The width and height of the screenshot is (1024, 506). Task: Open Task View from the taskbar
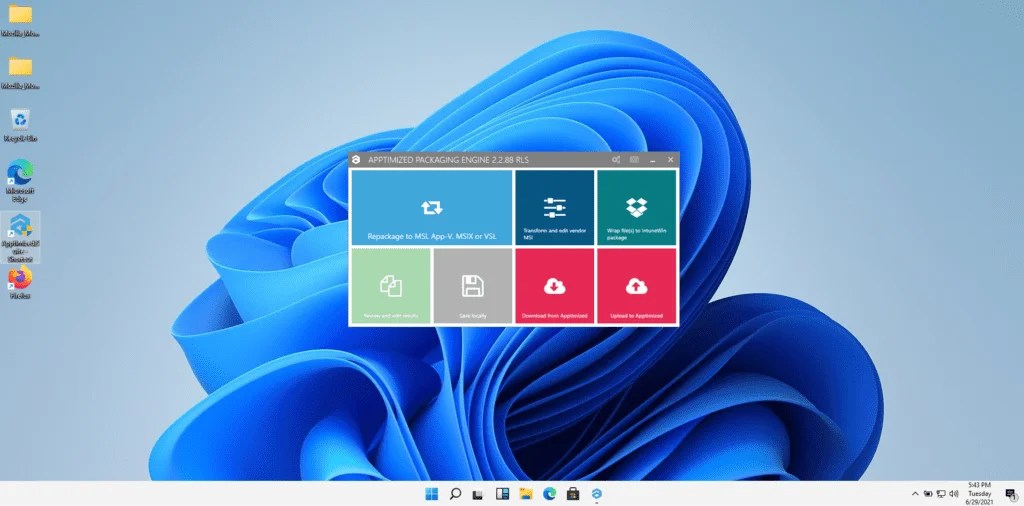tap(478, 494)
